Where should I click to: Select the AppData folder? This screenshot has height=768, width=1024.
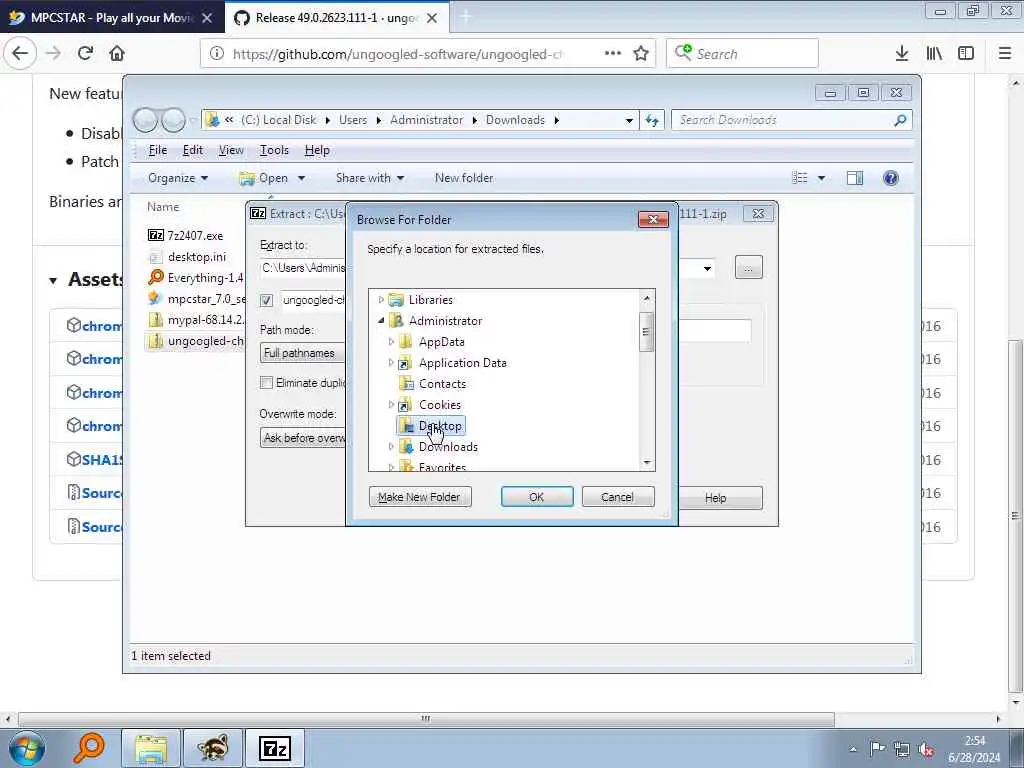tap(441, 342)
